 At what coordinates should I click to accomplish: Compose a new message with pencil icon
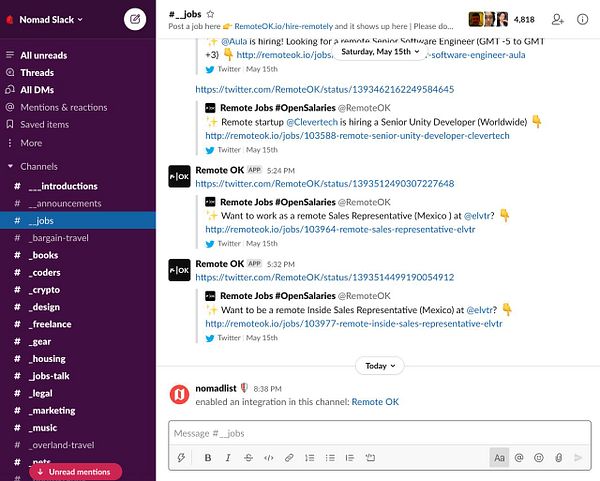[135, 19]
